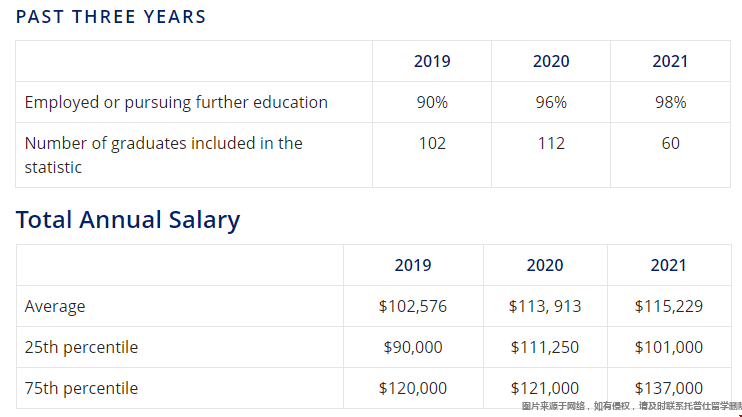Select the $137,000 salary cell
This screenshot has height=417, width=742.
tap(669, 389)
